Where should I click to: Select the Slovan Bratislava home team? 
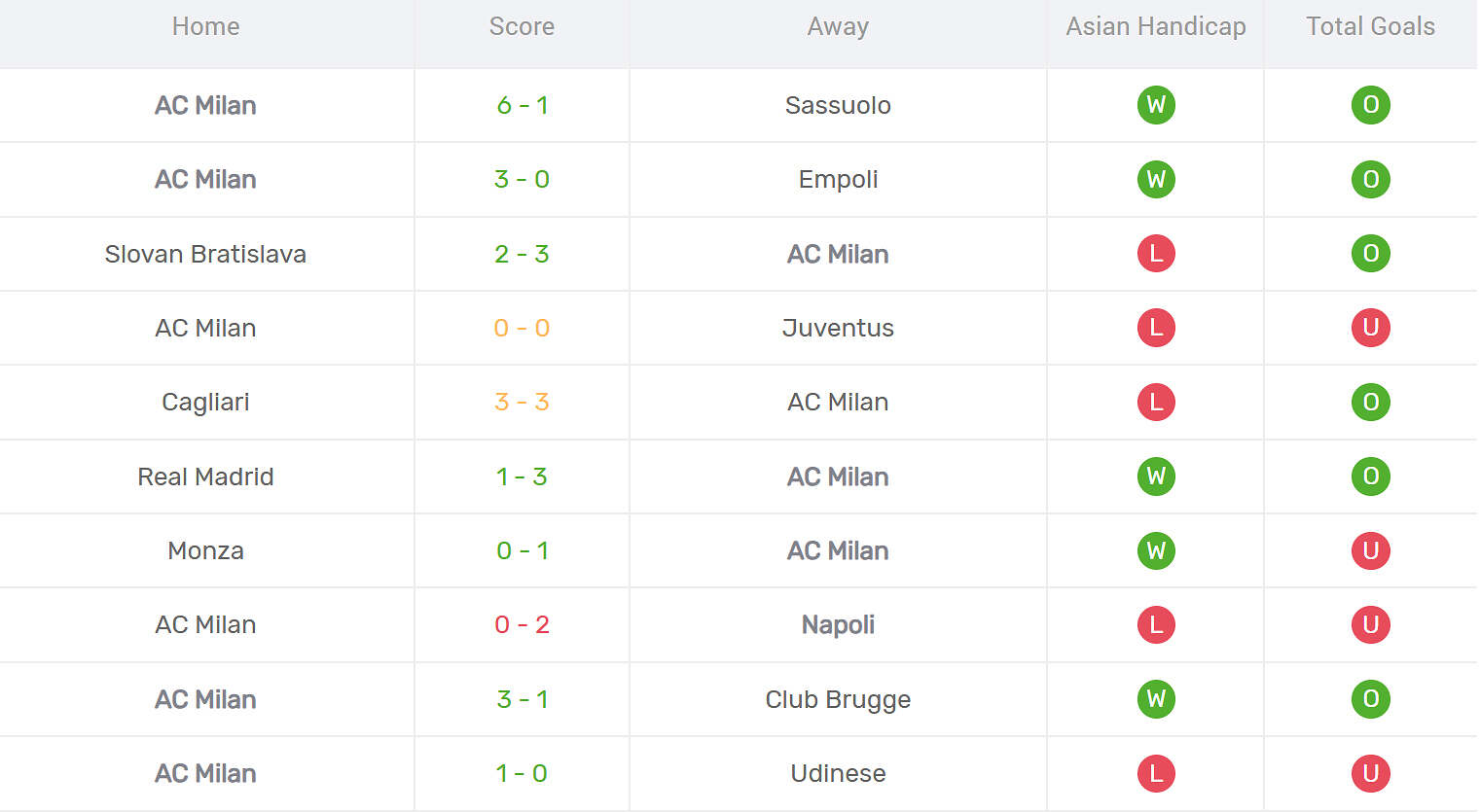pyautogui.click(x=205, y=254)
